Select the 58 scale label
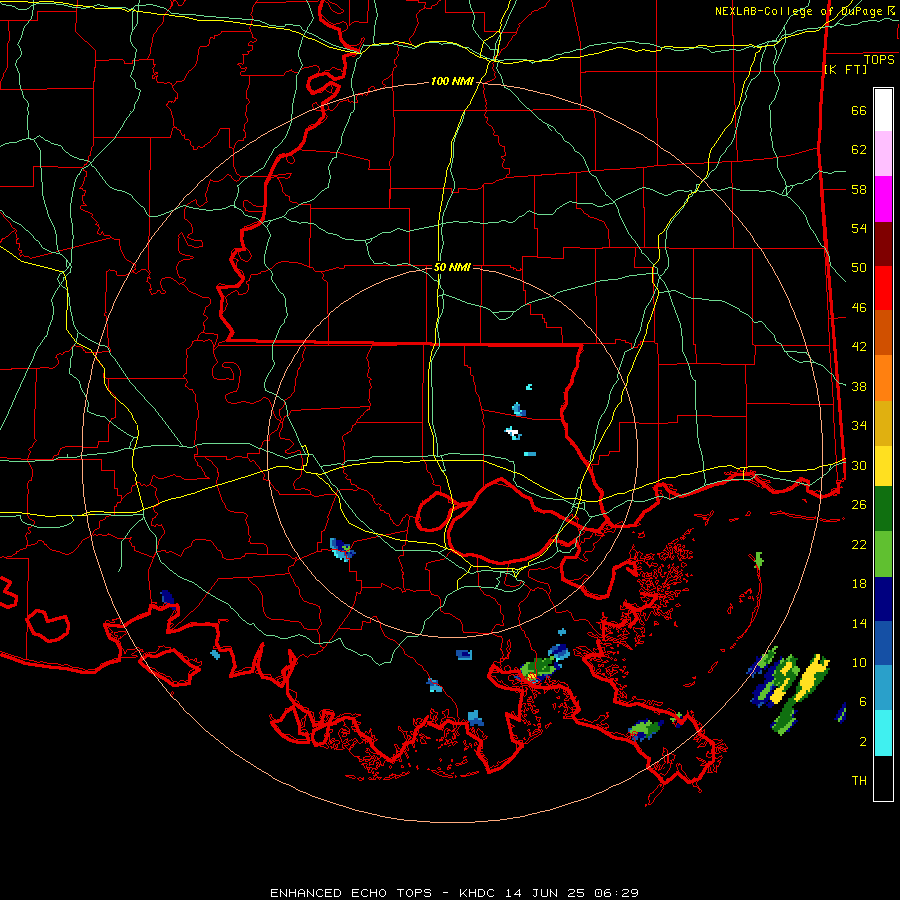This screenshot has height=900, width=900. coord(859,189)
